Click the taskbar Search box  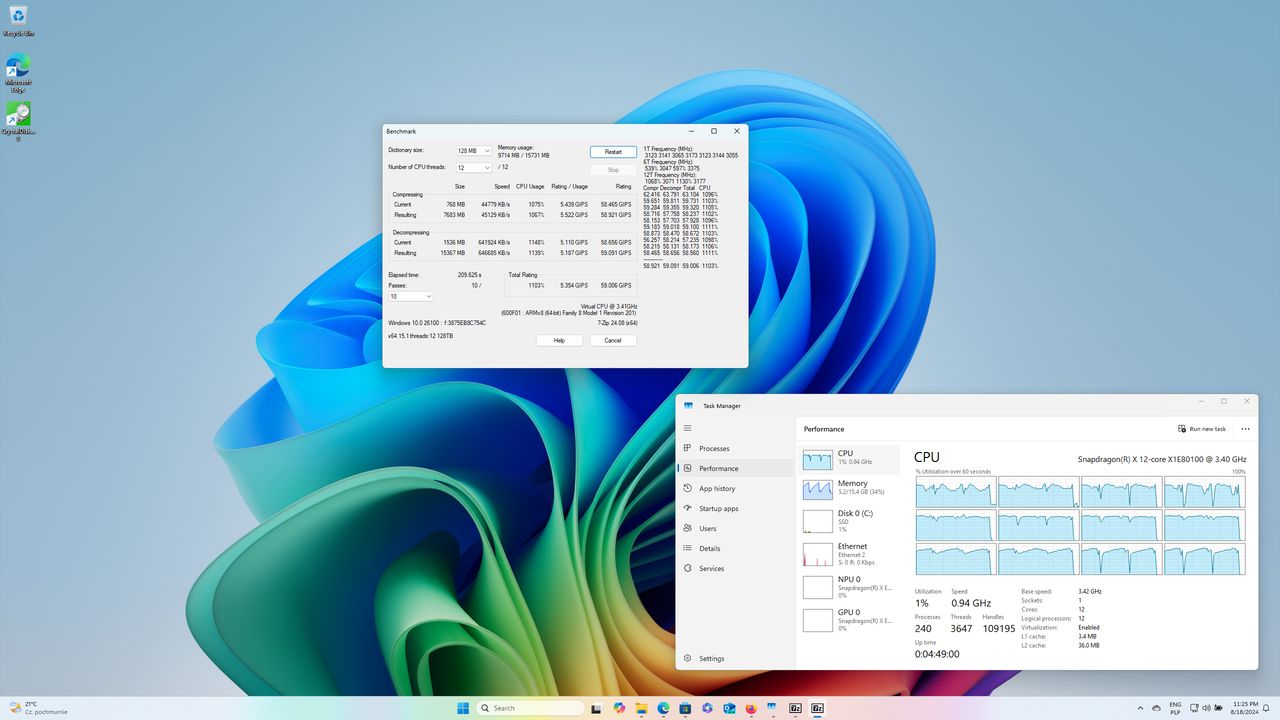[530, 708]
